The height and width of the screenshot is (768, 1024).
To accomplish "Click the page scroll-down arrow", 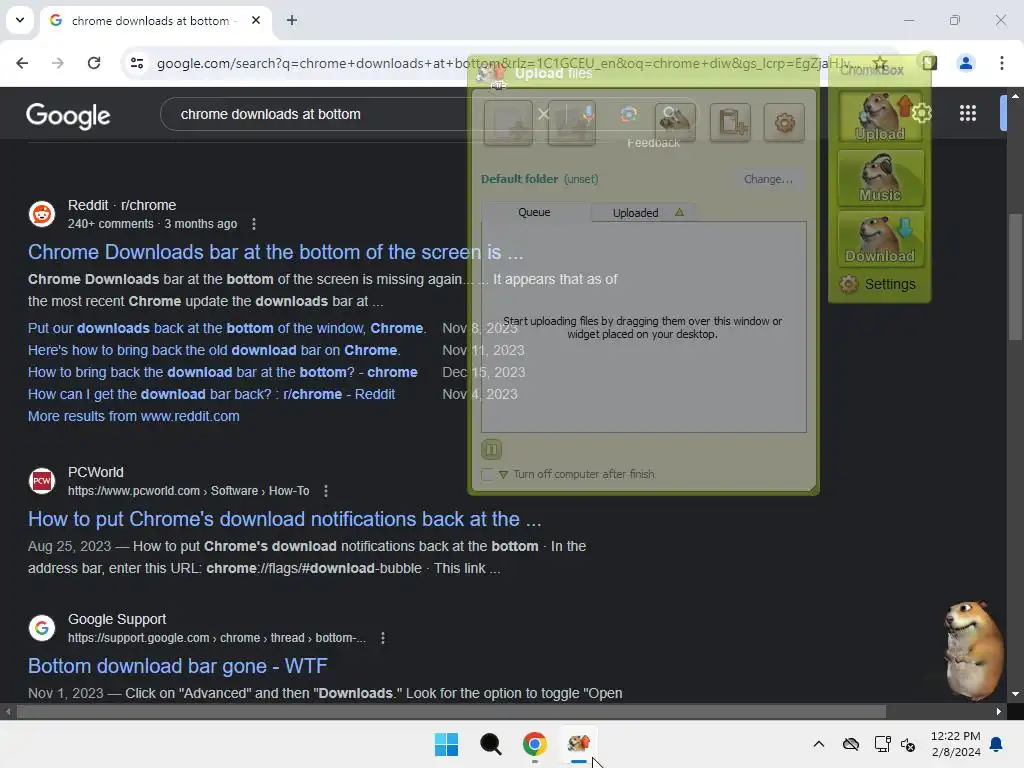I will pyautogui.click(x=1015, y=694).
